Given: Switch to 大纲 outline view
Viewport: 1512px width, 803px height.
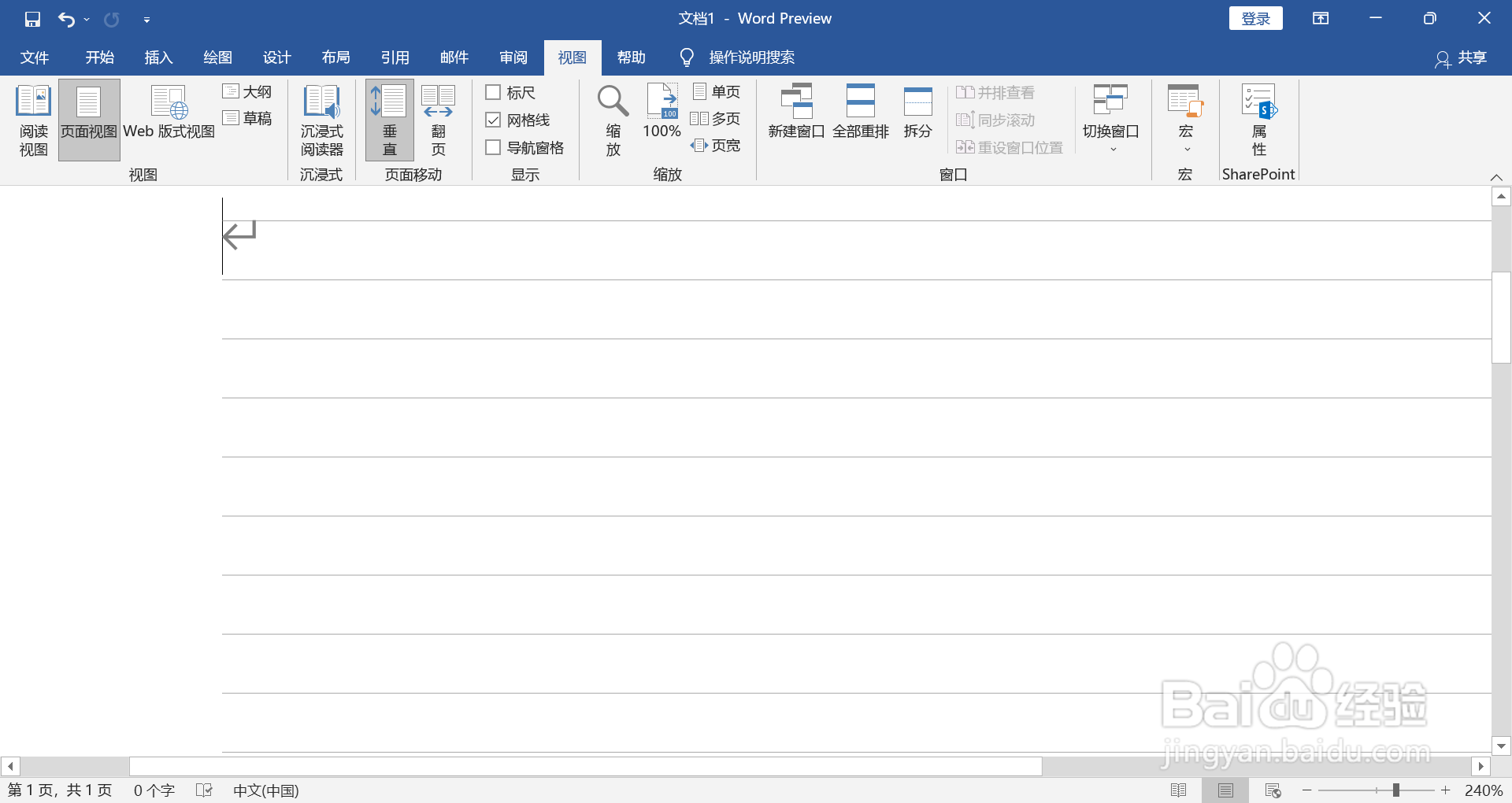Looking at the screenshot, I should click(x=247, y=92).
